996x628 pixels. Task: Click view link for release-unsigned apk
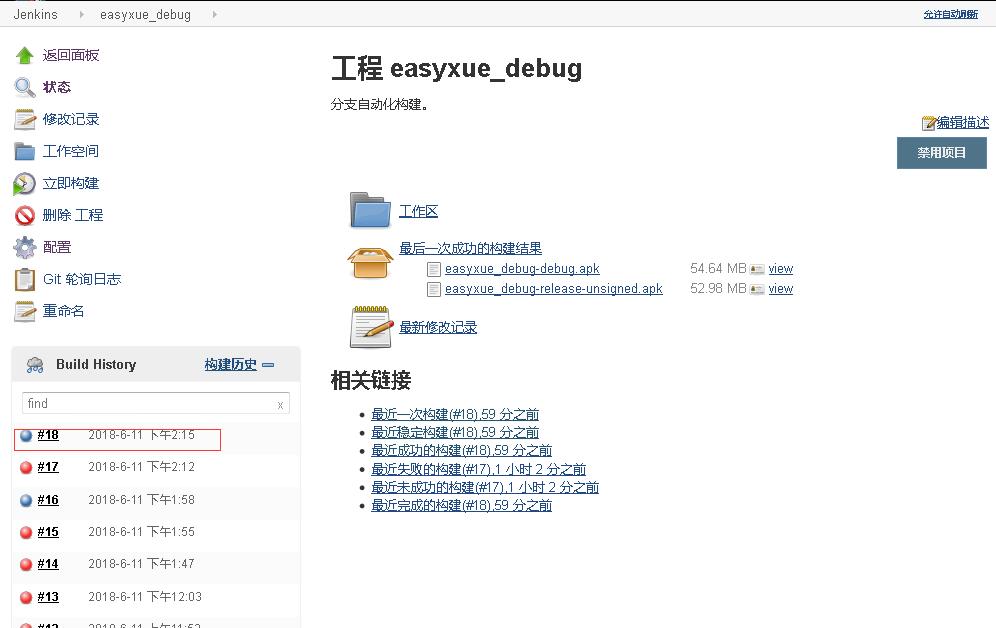(781, 289)
